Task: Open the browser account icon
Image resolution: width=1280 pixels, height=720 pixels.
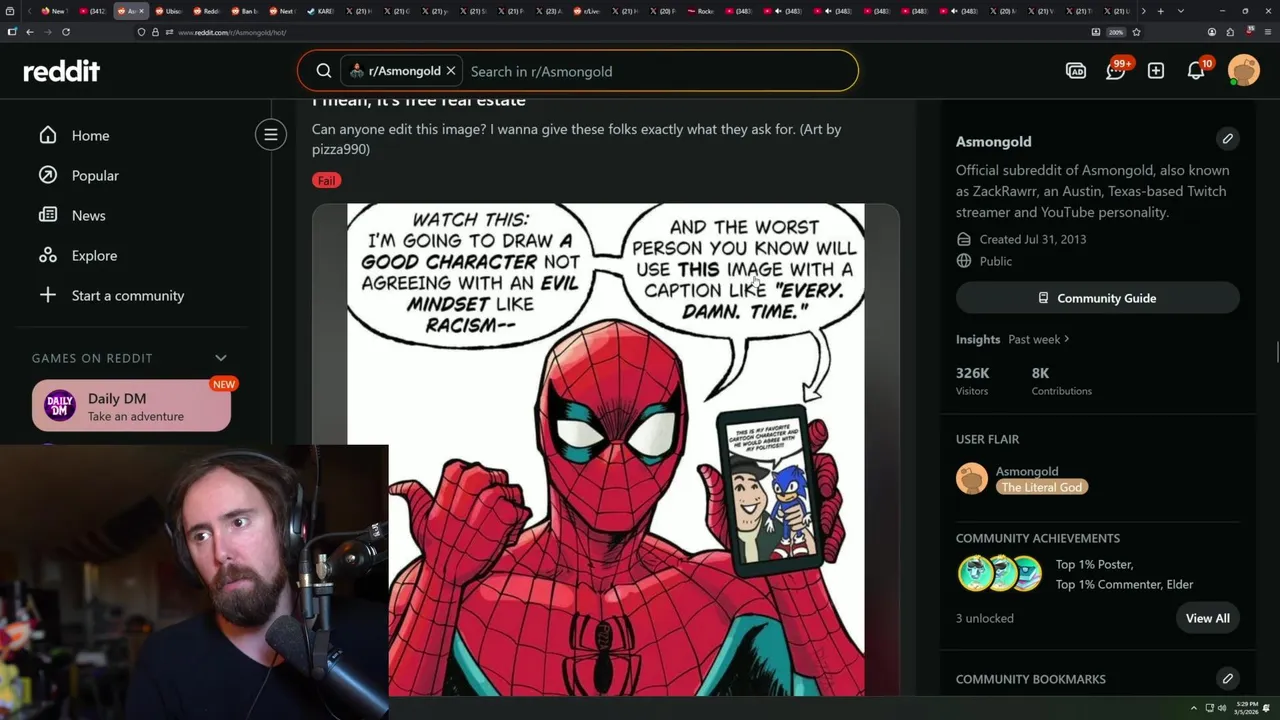Action: pyautogui.click(x=1212, y=32)
